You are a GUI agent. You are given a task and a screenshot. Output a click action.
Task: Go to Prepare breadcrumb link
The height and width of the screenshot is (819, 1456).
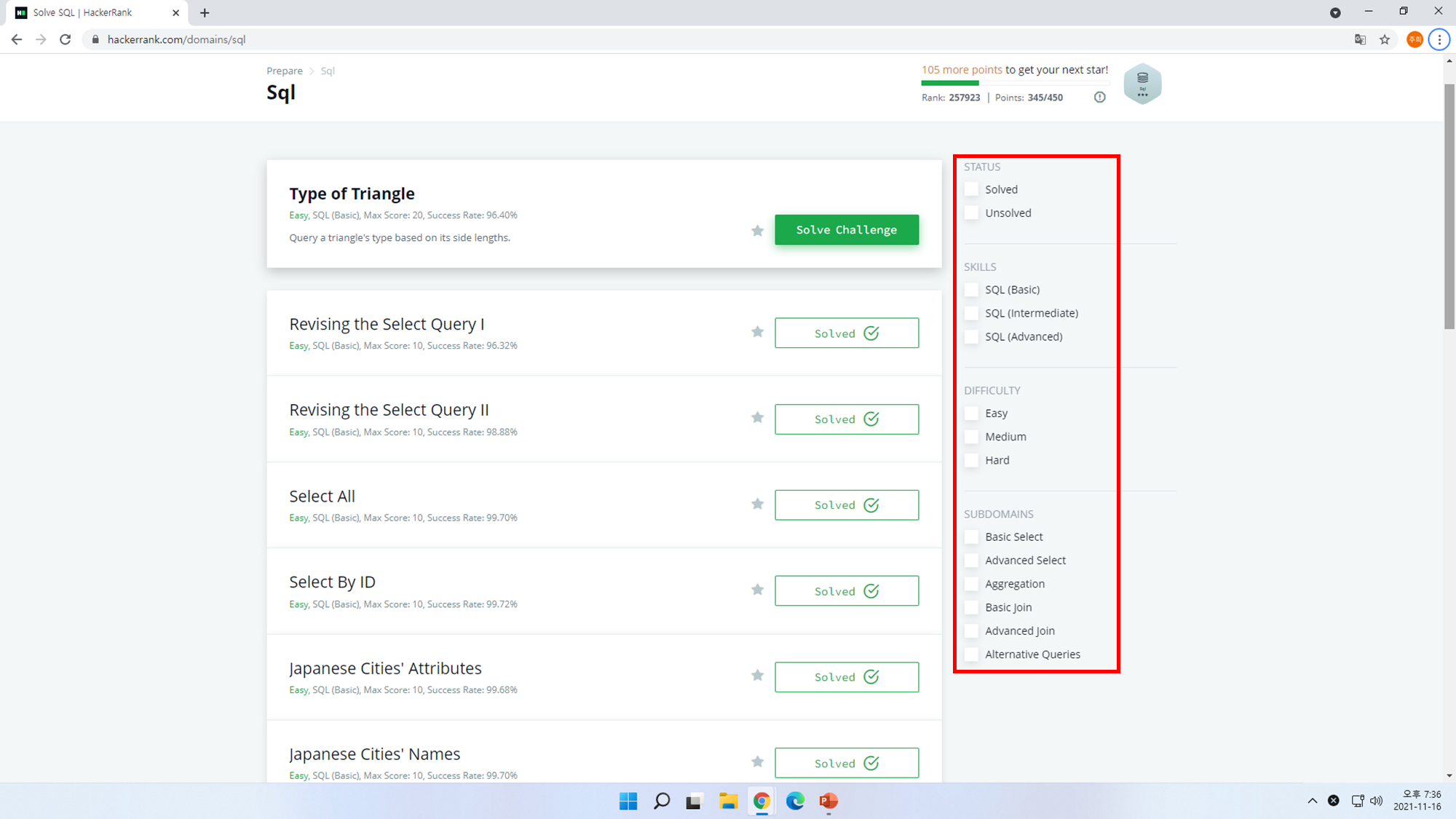284,71
